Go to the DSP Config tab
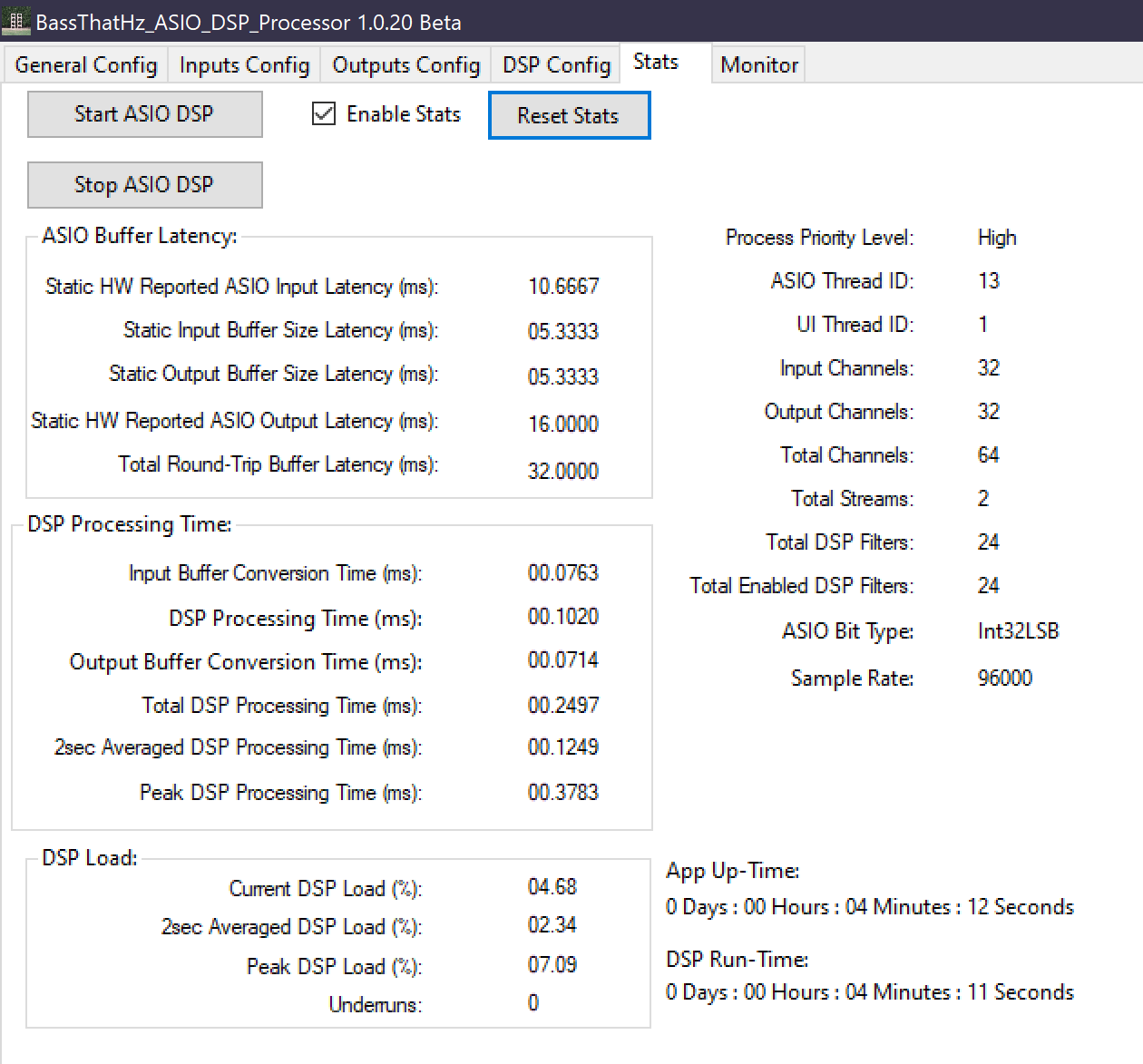The image size is (1143, 1064). 556,65
